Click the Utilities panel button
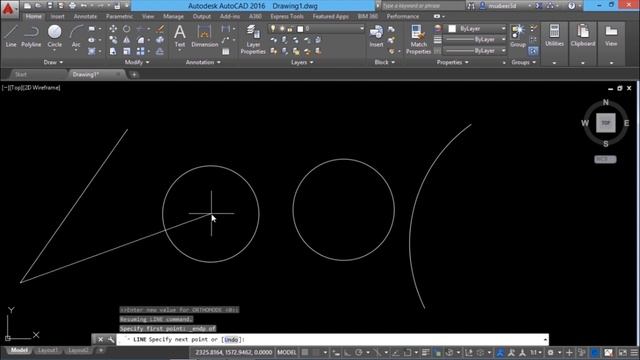640x360 pixels. [x=554, y=36]
